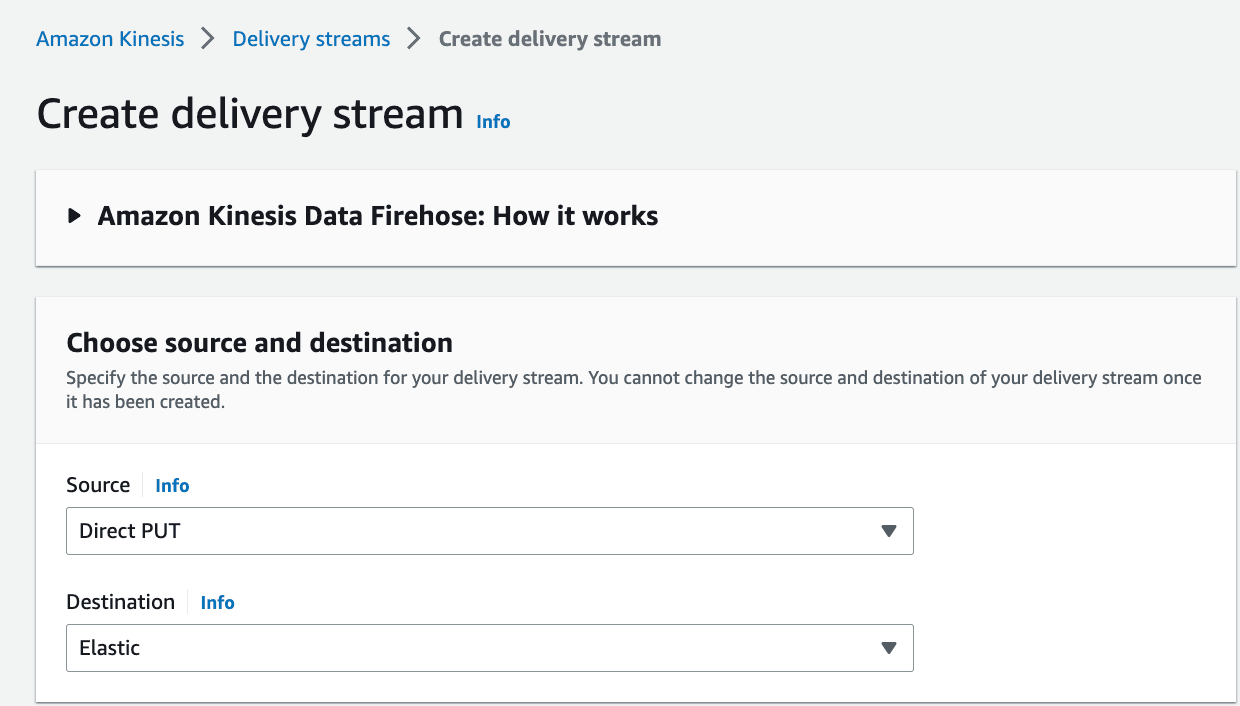Click the chevron after Amazon Kinesis breadcrumb
The height and width of the screenshot is (706, 1240).
(208, 39)
